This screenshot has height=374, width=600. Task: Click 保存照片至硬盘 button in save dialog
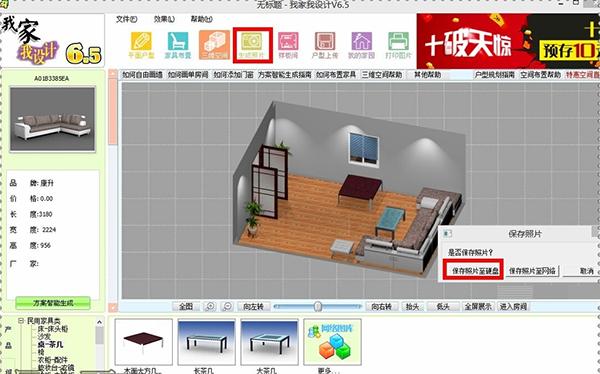[474, 271]
